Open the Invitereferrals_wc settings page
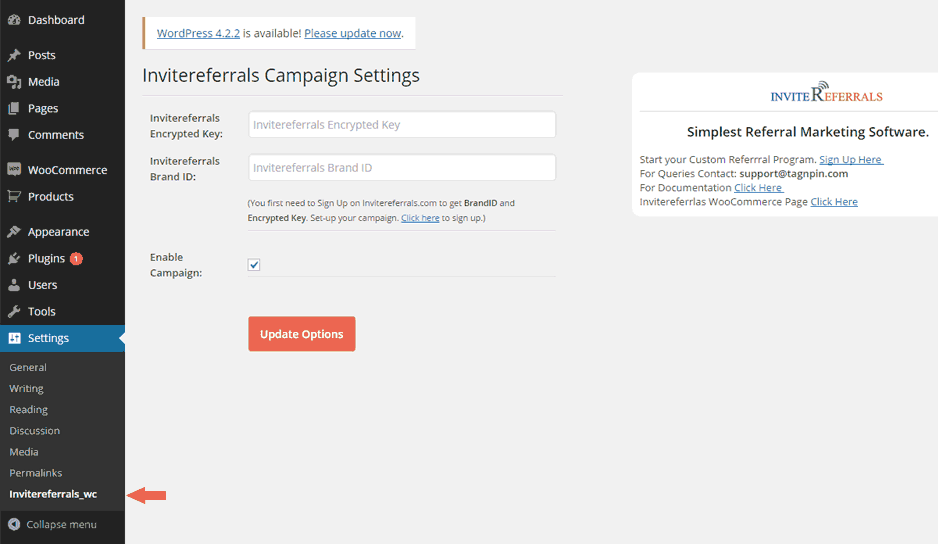938x544 pixels. pos(53,494)
